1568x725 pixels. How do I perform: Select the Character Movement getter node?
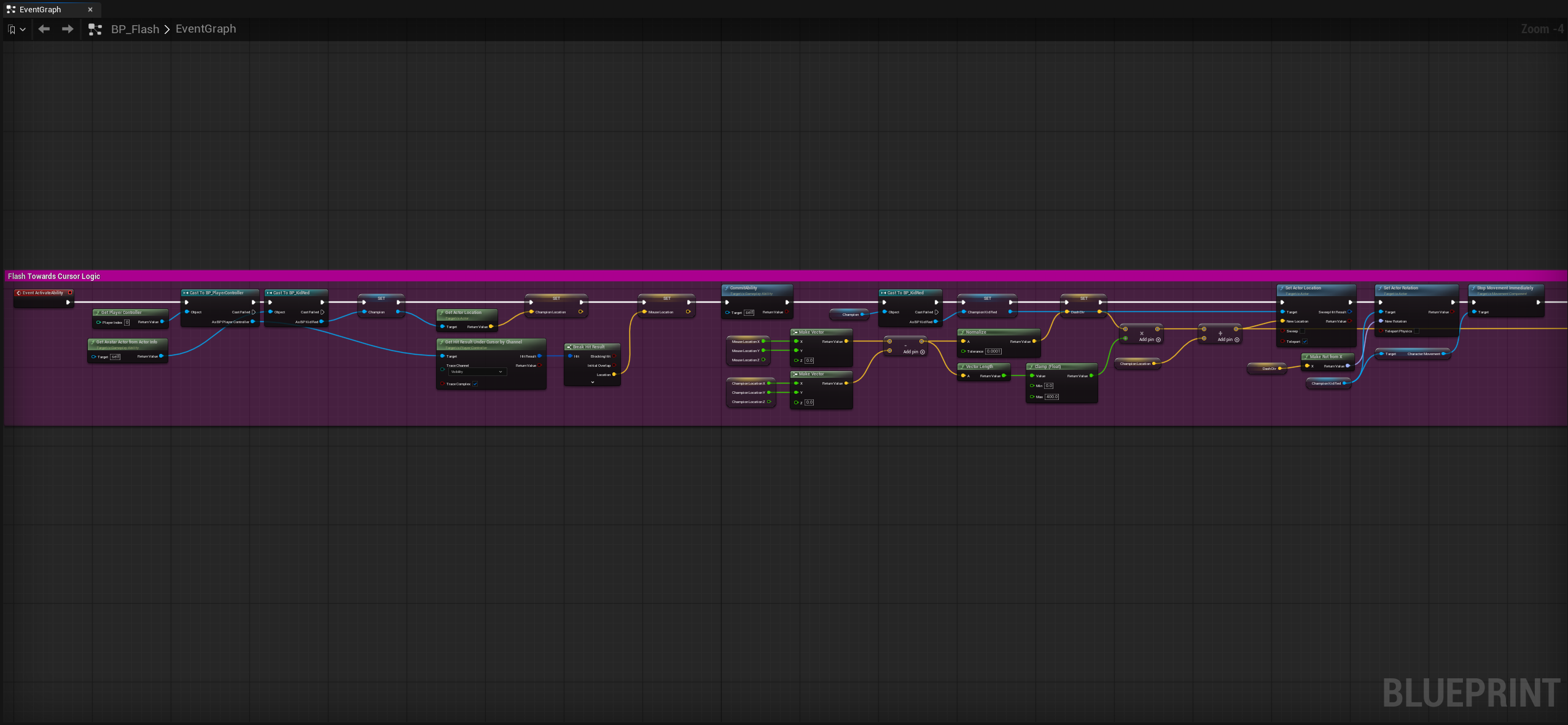click(1413, 354)
